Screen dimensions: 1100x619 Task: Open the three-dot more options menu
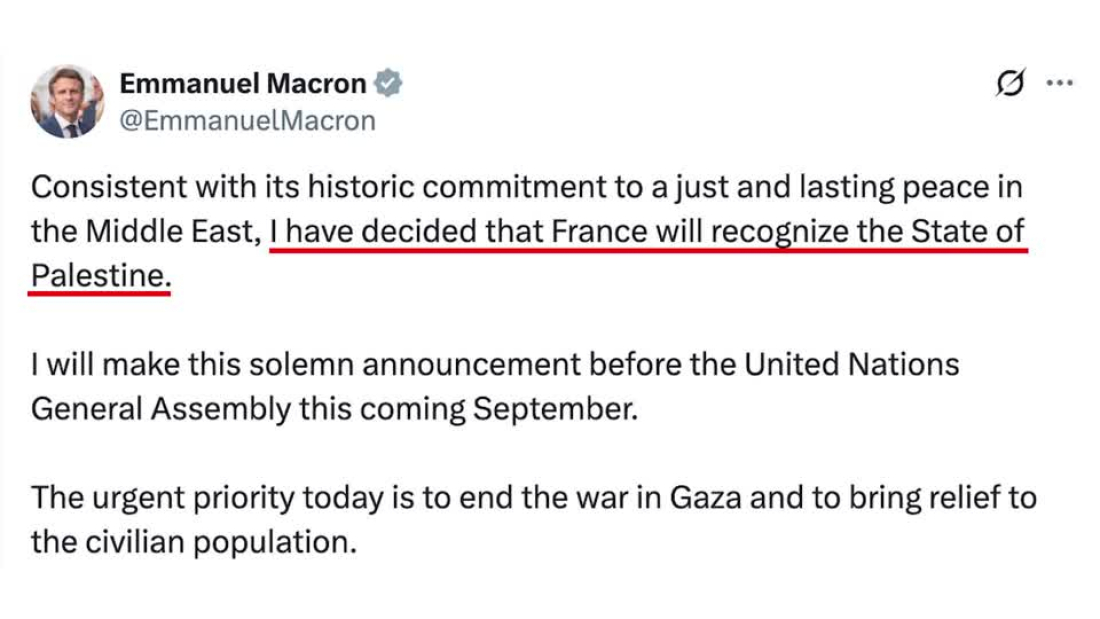(x=1059, y=83)
